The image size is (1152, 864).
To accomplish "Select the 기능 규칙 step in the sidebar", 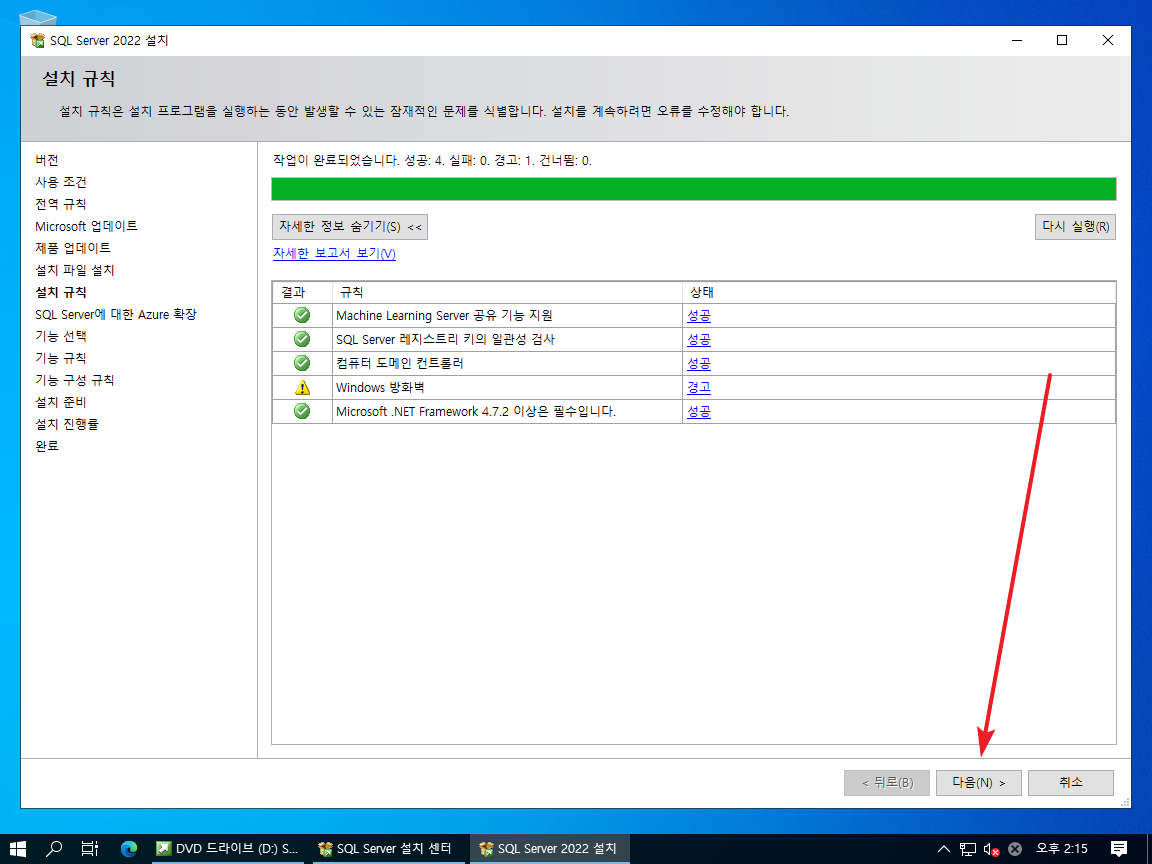I will [61, 359].
